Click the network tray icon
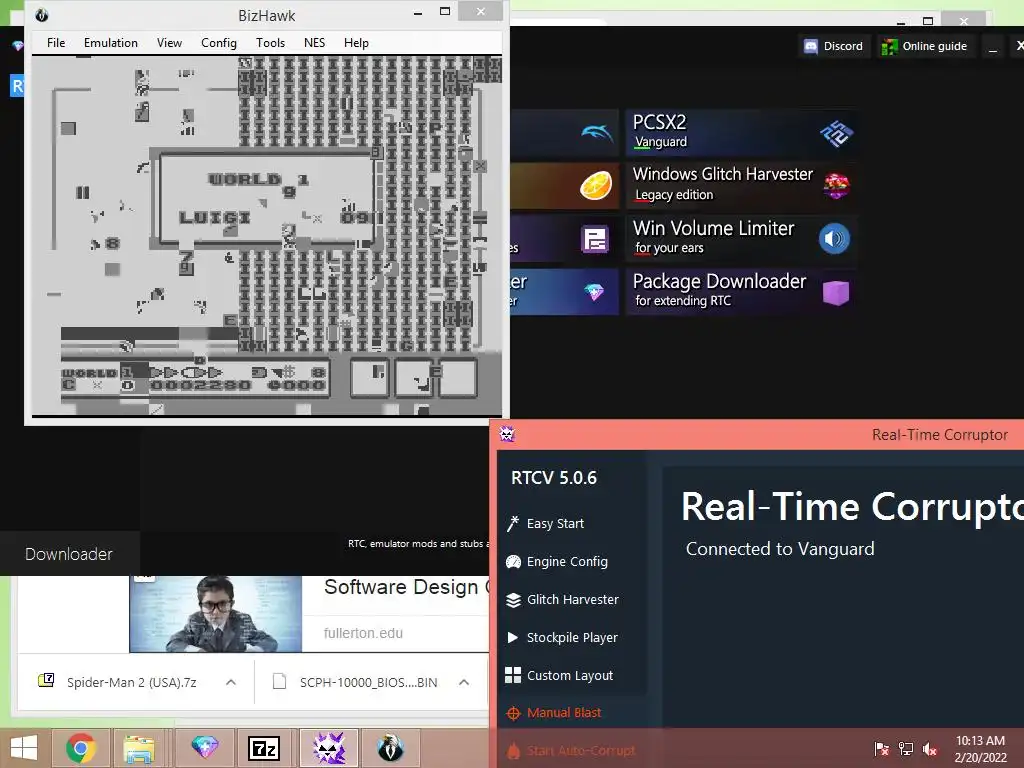 [906, 749]
